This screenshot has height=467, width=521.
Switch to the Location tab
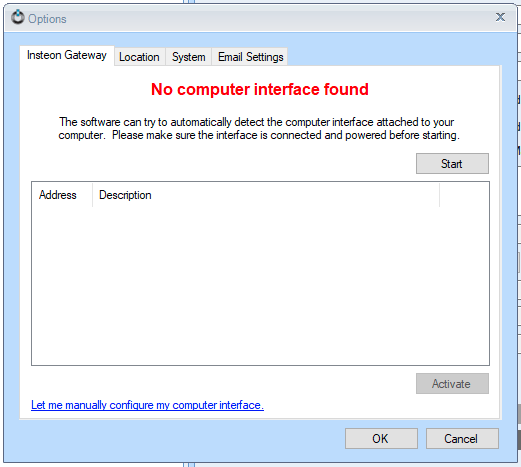(x=139, y=57)
